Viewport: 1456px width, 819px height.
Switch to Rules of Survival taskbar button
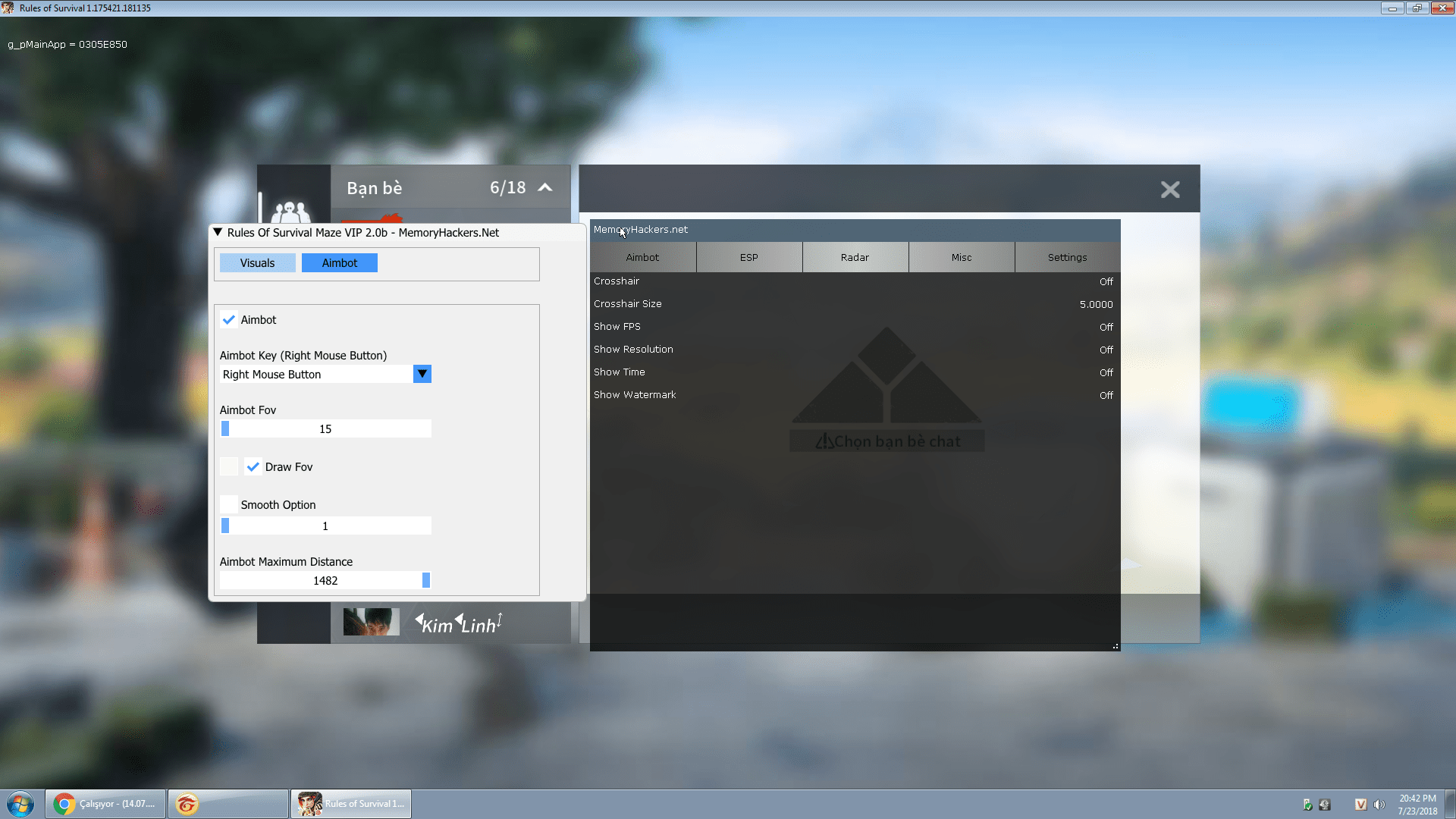point(351,804)
